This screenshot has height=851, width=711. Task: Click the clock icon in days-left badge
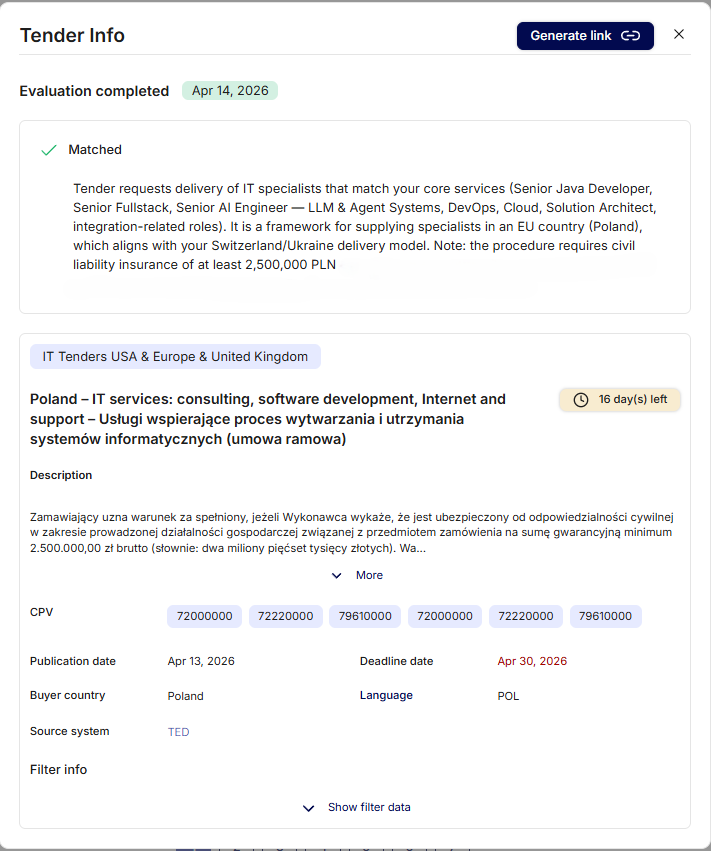[581, 400]
